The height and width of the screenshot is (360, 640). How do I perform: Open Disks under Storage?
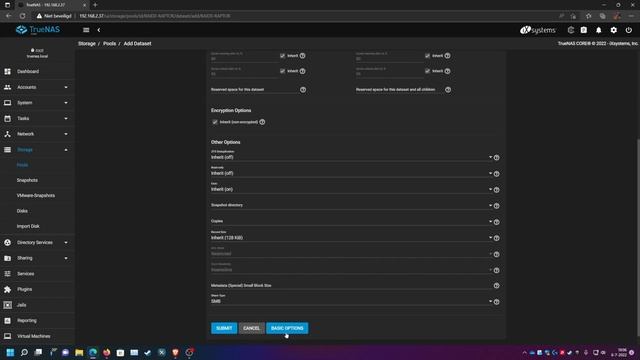point(22,211)
